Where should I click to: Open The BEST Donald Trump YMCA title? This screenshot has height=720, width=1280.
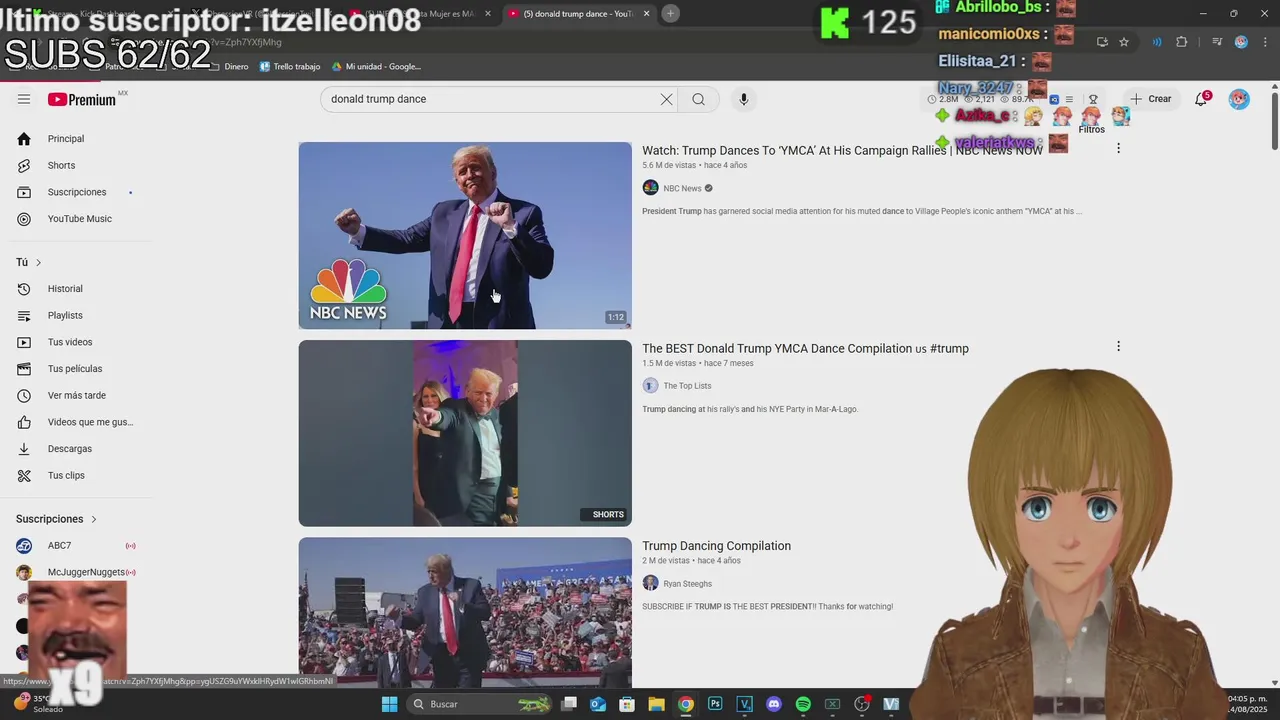coord(805,348)
